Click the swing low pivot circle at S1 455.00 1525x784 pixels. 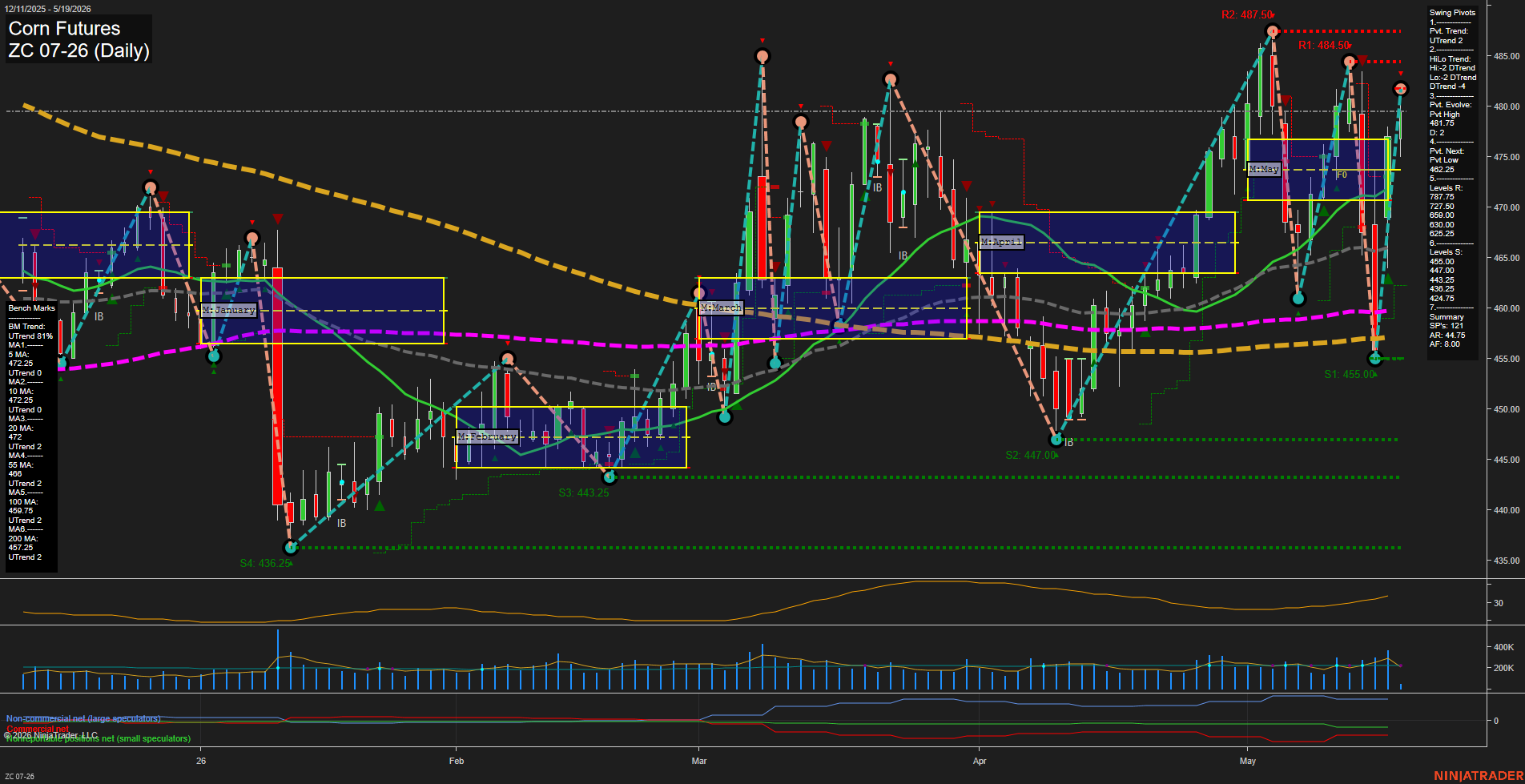tap(1375, 359)
